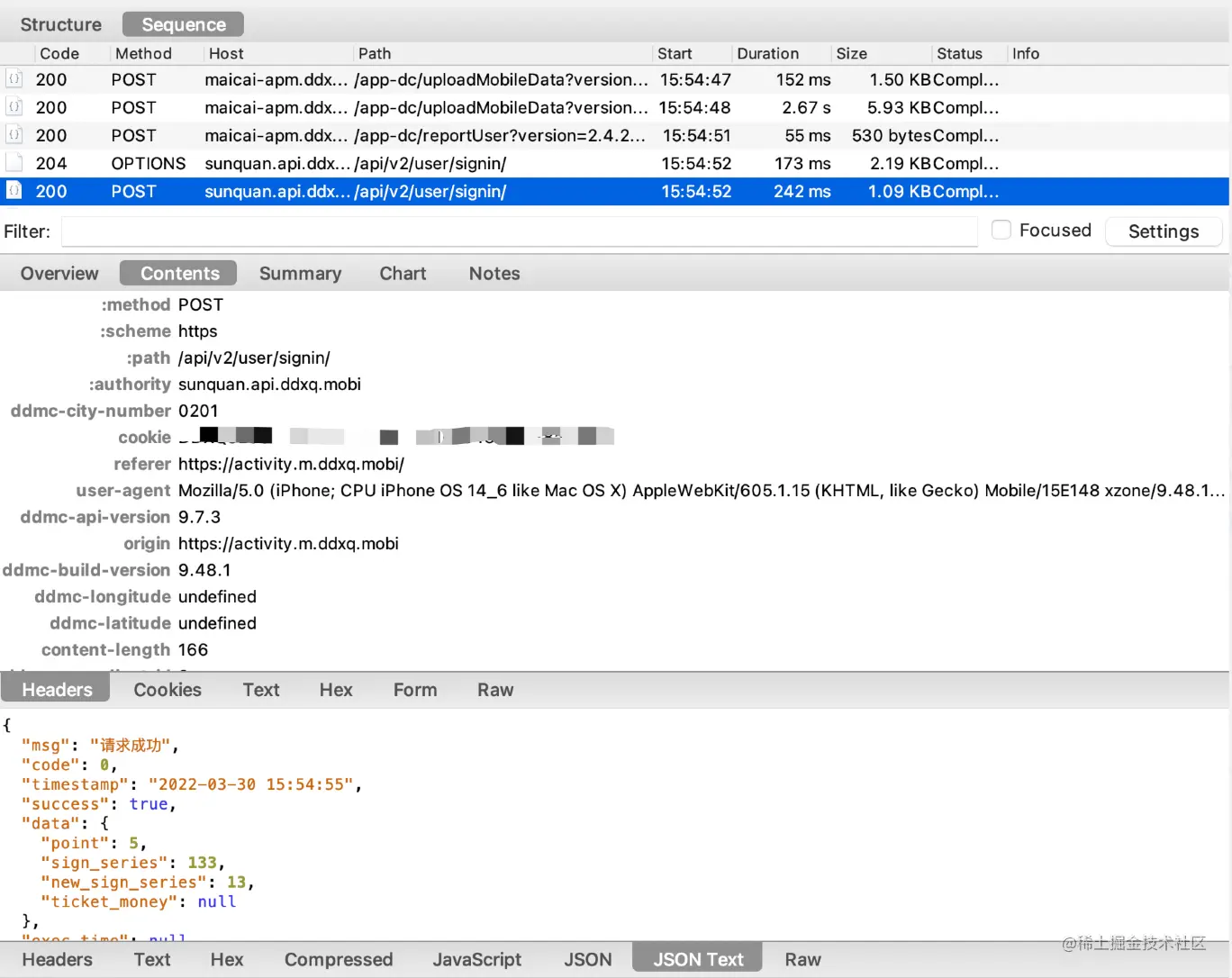Open the JSON response tab
The height and width of the screenshot is (978, 1232).
coord(588,959)
